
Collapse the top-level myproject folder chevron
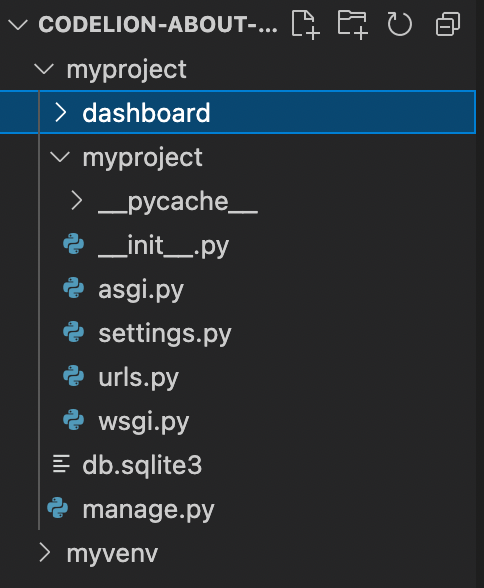(44, 69)
